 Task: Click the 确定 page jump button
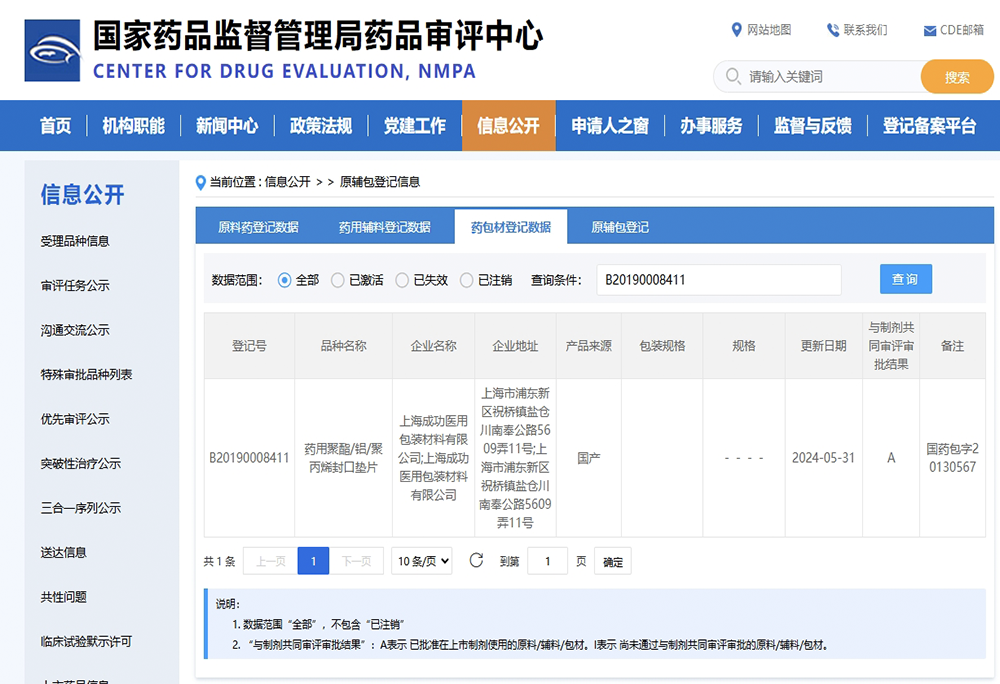point(612,562)
